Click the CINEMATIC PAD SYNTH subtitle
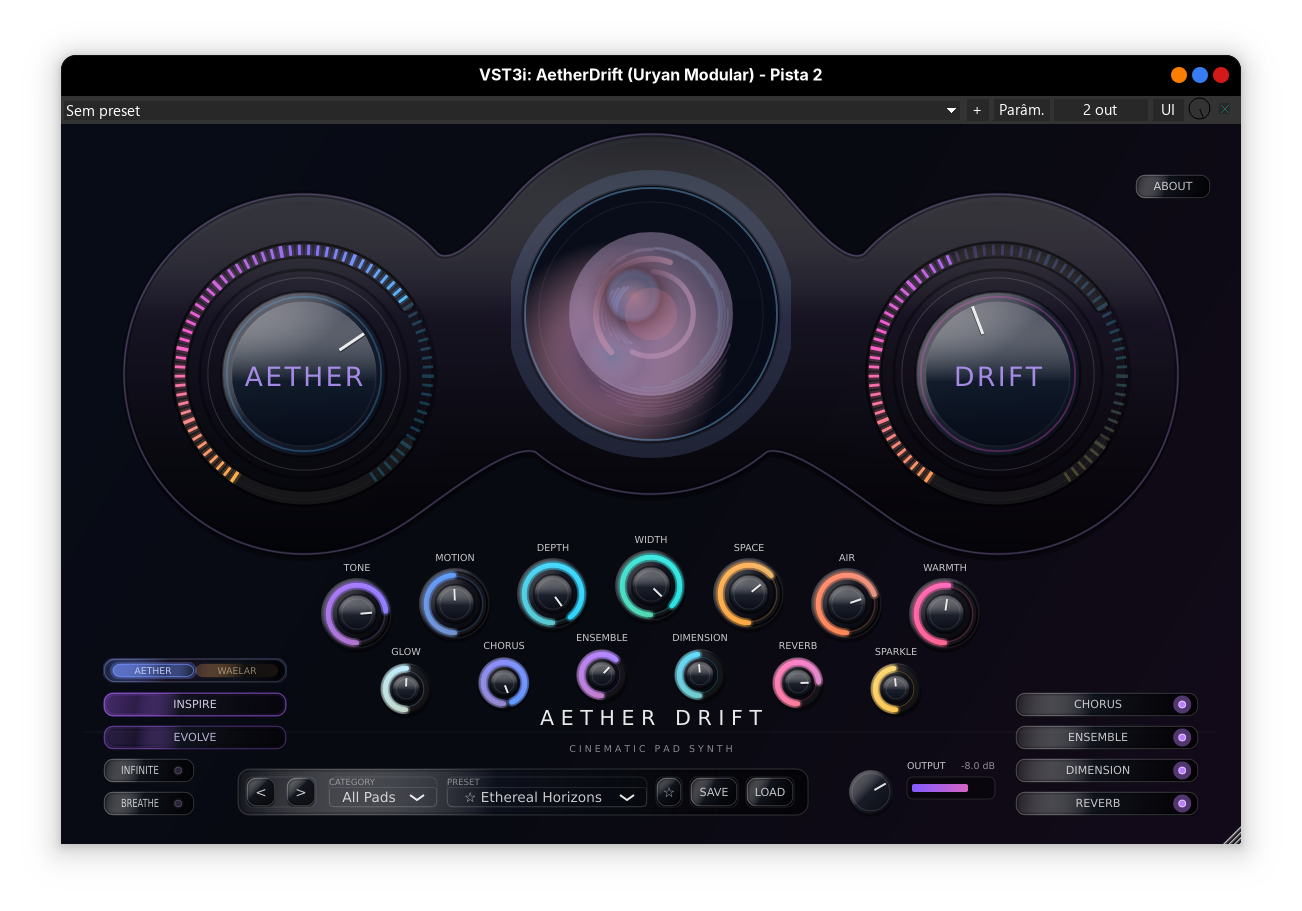1302x911 pixels. click(652, 749)
